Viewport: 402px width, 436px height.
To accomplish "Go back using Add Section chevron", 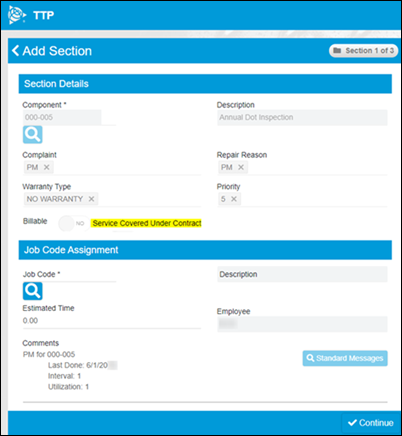I will click(15, 51).
